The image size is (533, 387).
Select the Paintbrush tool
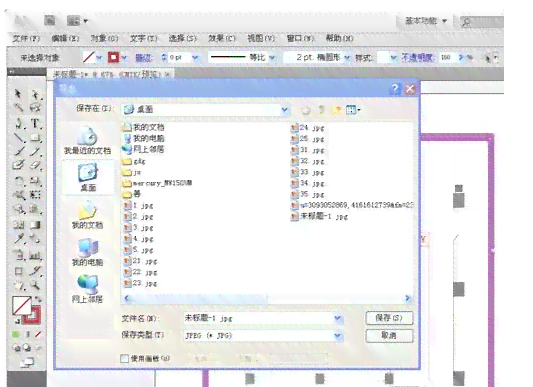[18, 151]
